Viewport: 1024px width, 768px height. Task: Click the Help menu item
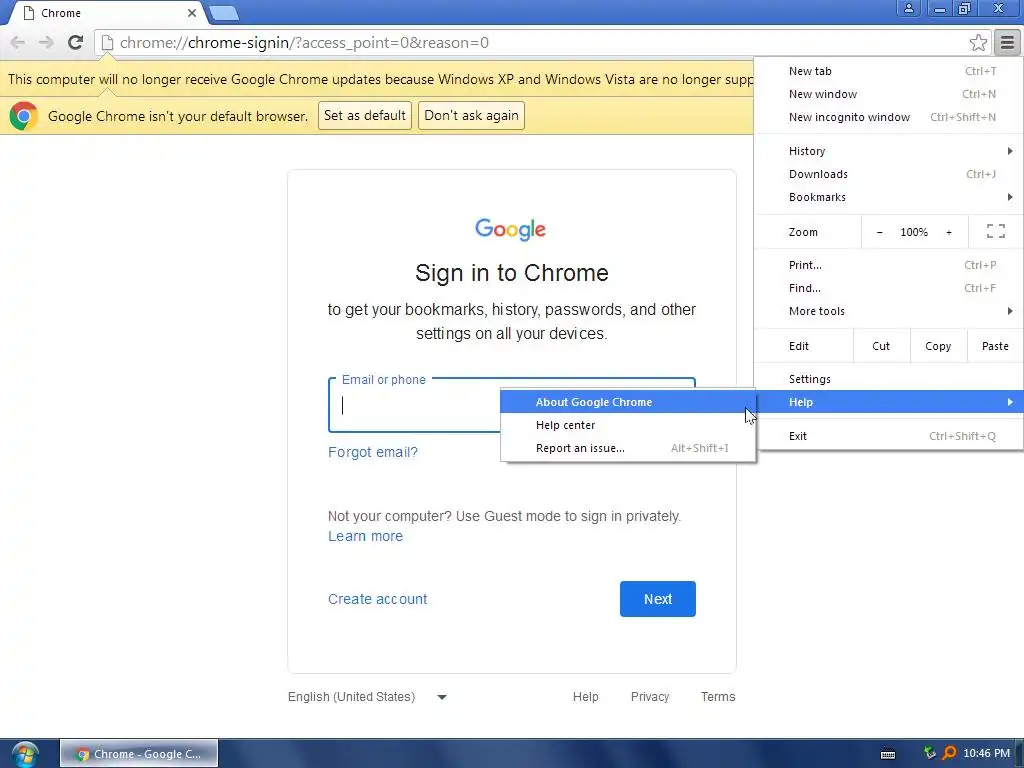888,402
